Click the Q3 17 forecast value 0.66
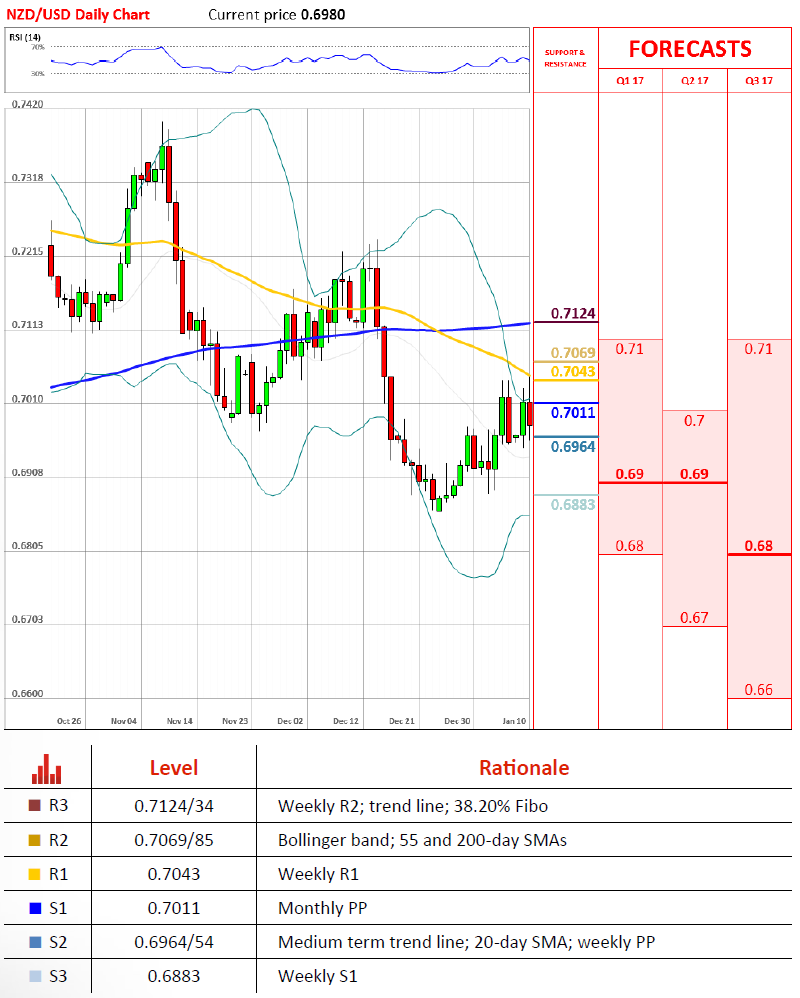This screenshot has height=998, width=800. (759, 690)
